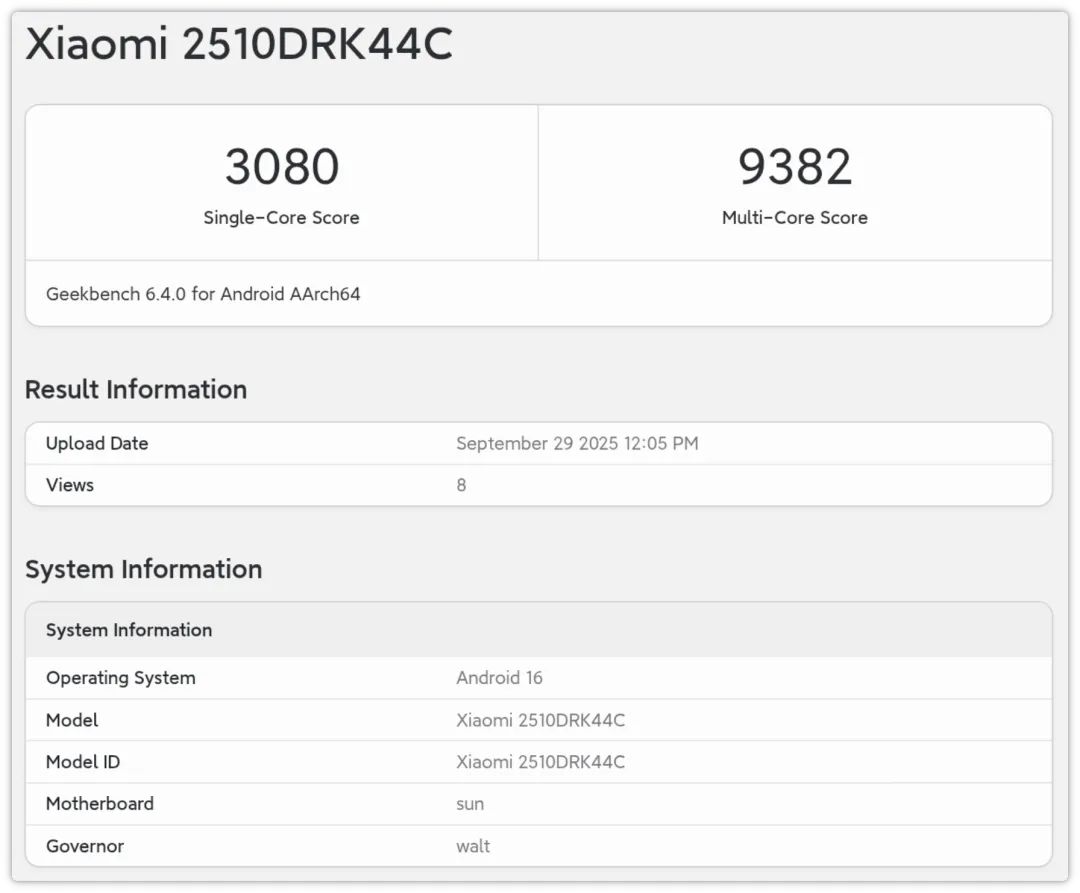The image size is (1080, 893).
Task: Click the Multi-Core Score label
Action: point(795,218)
